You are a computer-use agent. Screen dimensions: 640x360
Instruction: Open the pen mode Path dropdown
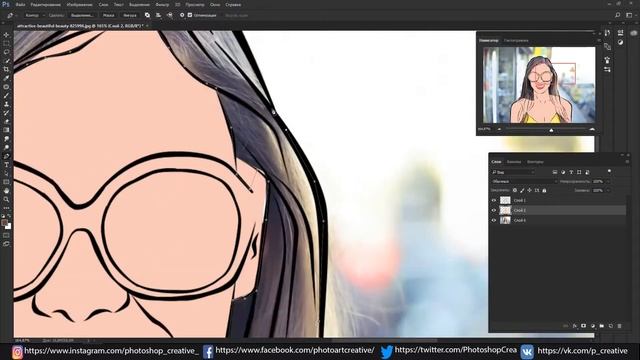tap(34, 16)
